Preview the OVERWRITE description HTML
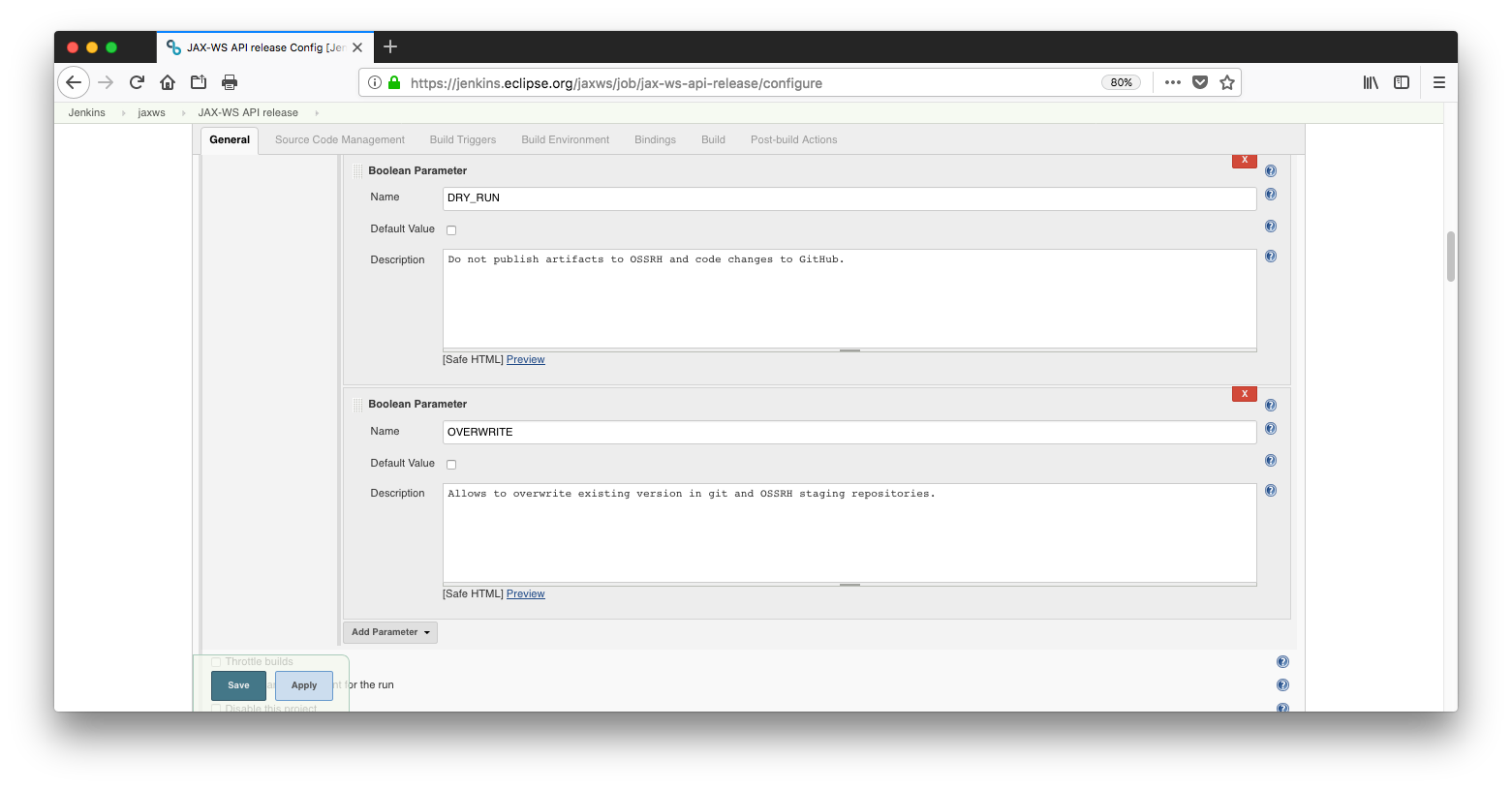Screen dimensions: 1512x789 click(526, 594)
